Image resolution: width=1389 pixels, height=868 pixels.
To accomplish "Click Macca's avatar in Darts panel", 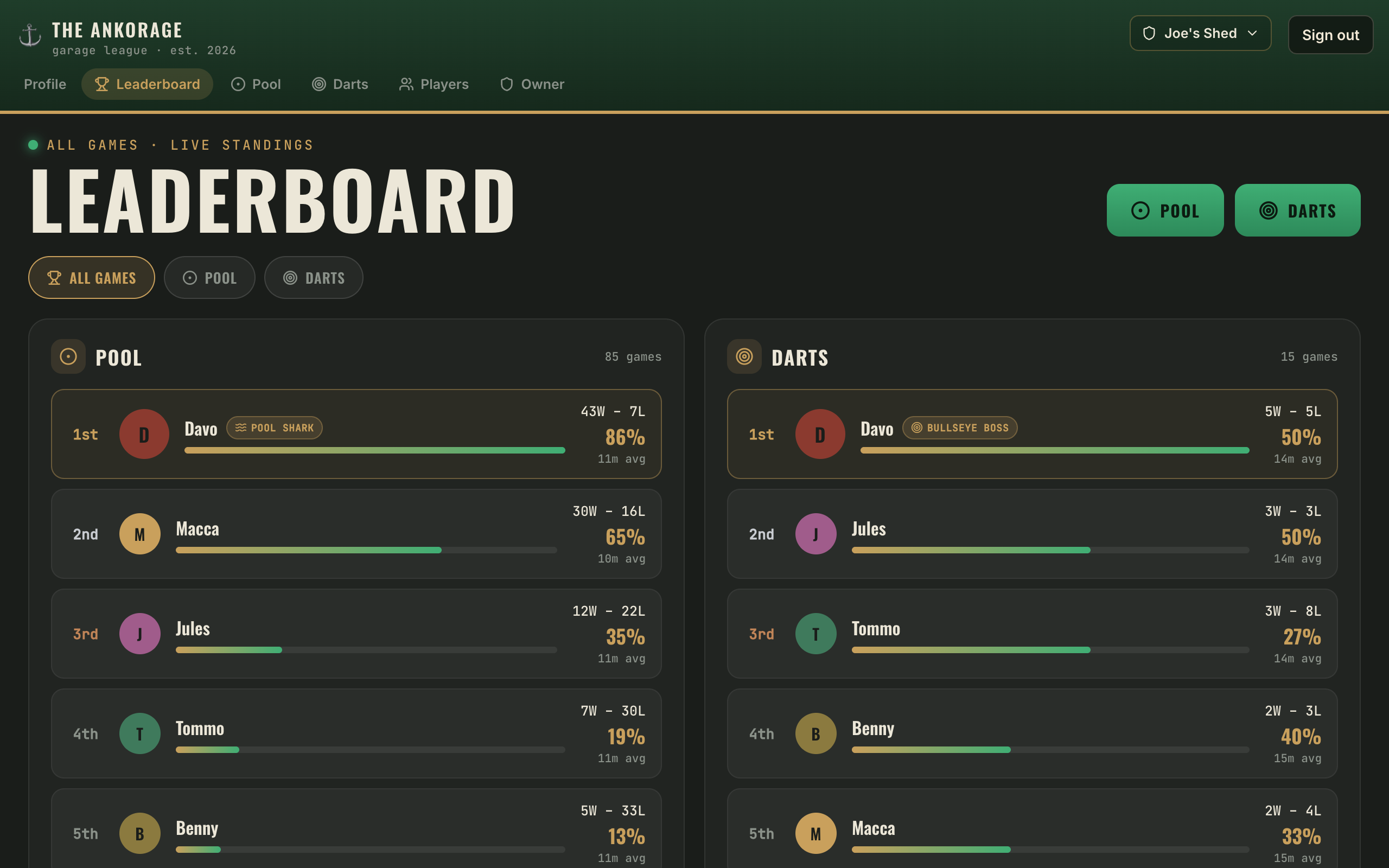I will point(816,834).
